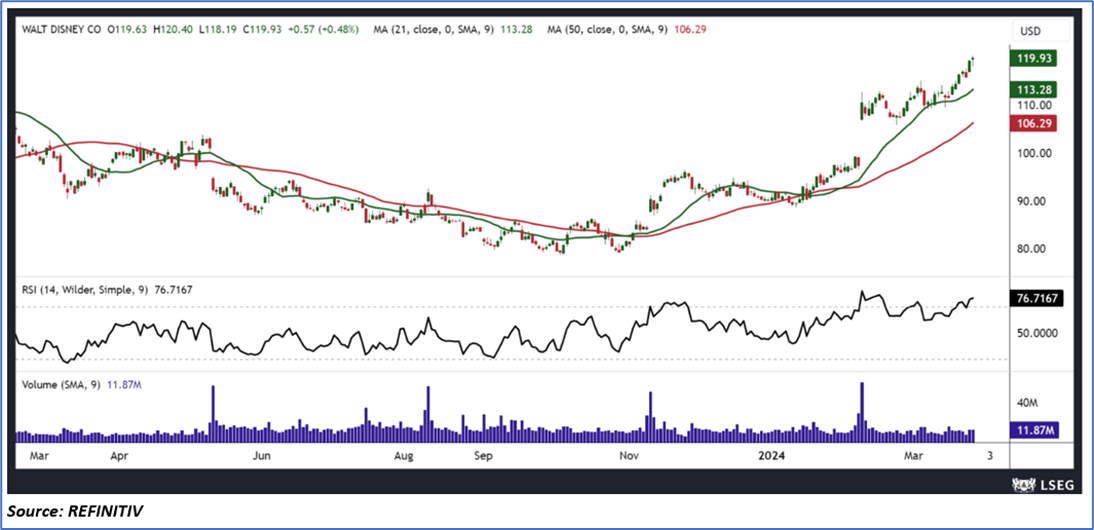The width and height of the screenshot is (1094, 530).
Task: Click the LSEG logo
Action: (1042, 485)
